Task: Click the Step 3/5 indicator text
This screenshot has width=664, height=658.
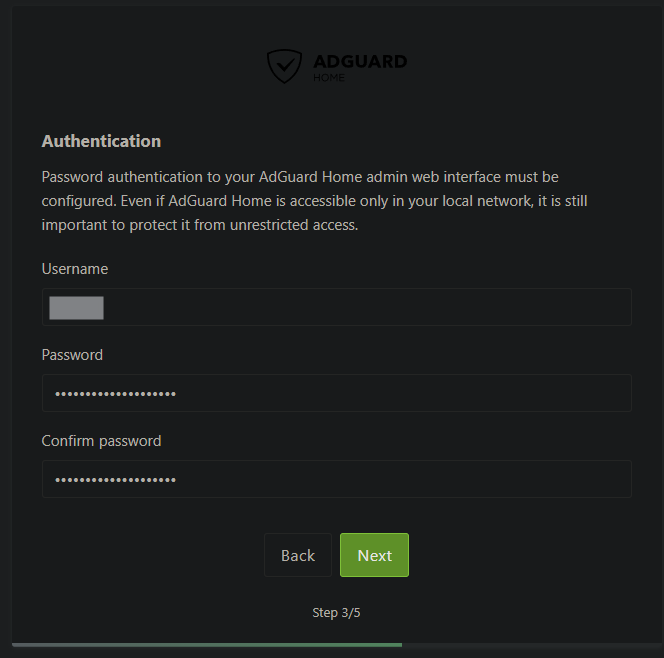Action: [336, 613]
